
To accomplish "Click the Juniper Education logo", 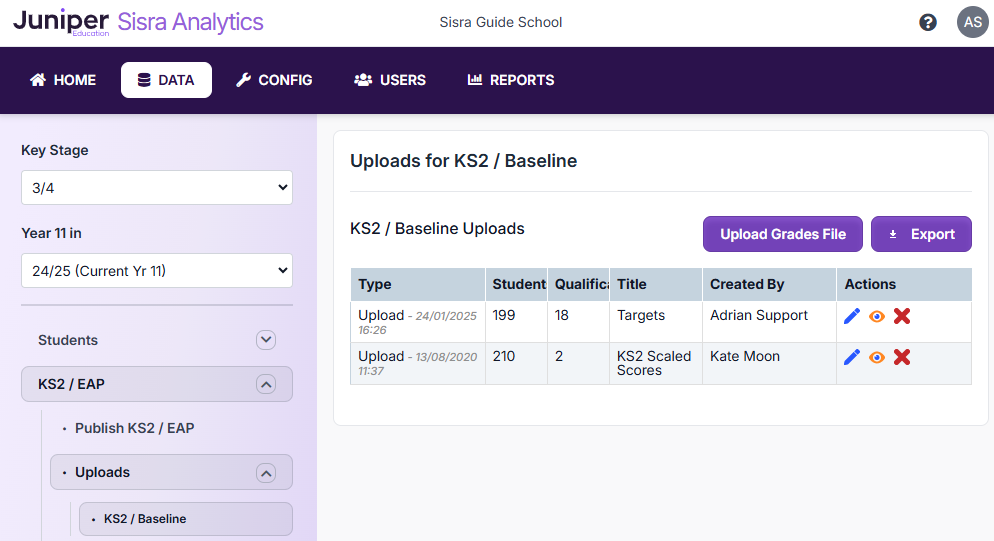I will (61, 22).
